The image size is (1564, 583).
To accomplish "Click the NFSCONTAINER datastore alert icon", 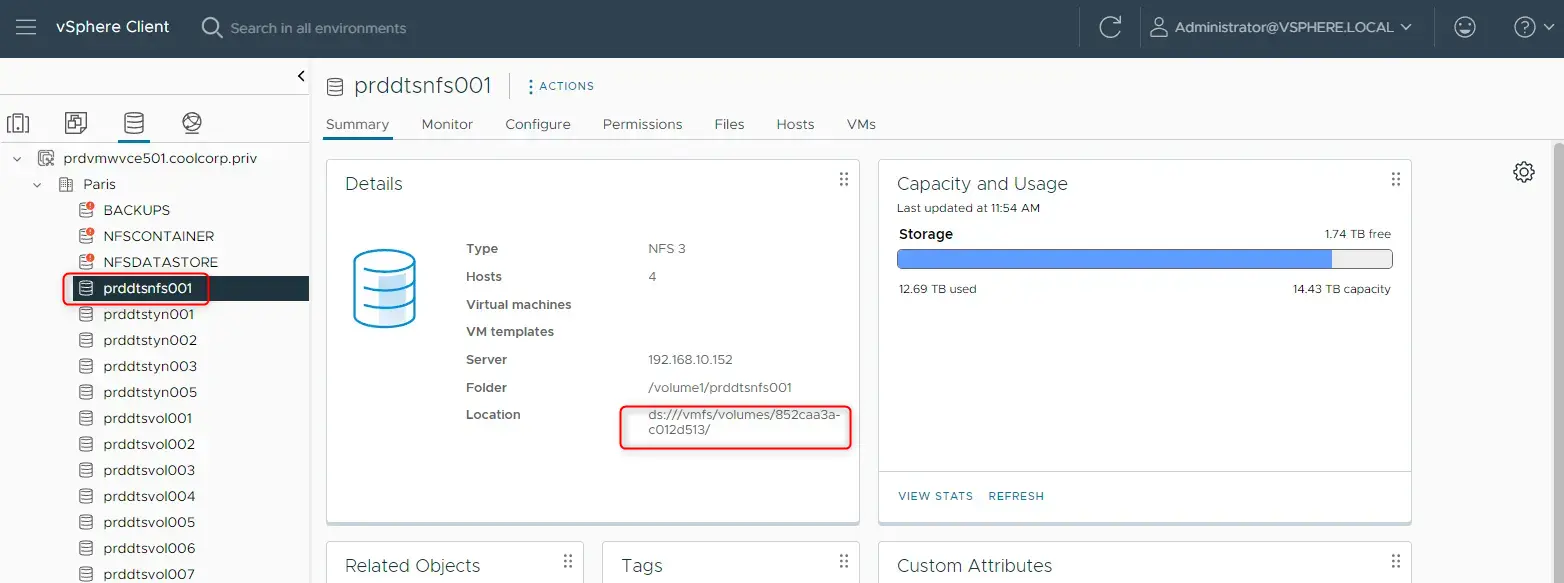I will coord(86,236).
